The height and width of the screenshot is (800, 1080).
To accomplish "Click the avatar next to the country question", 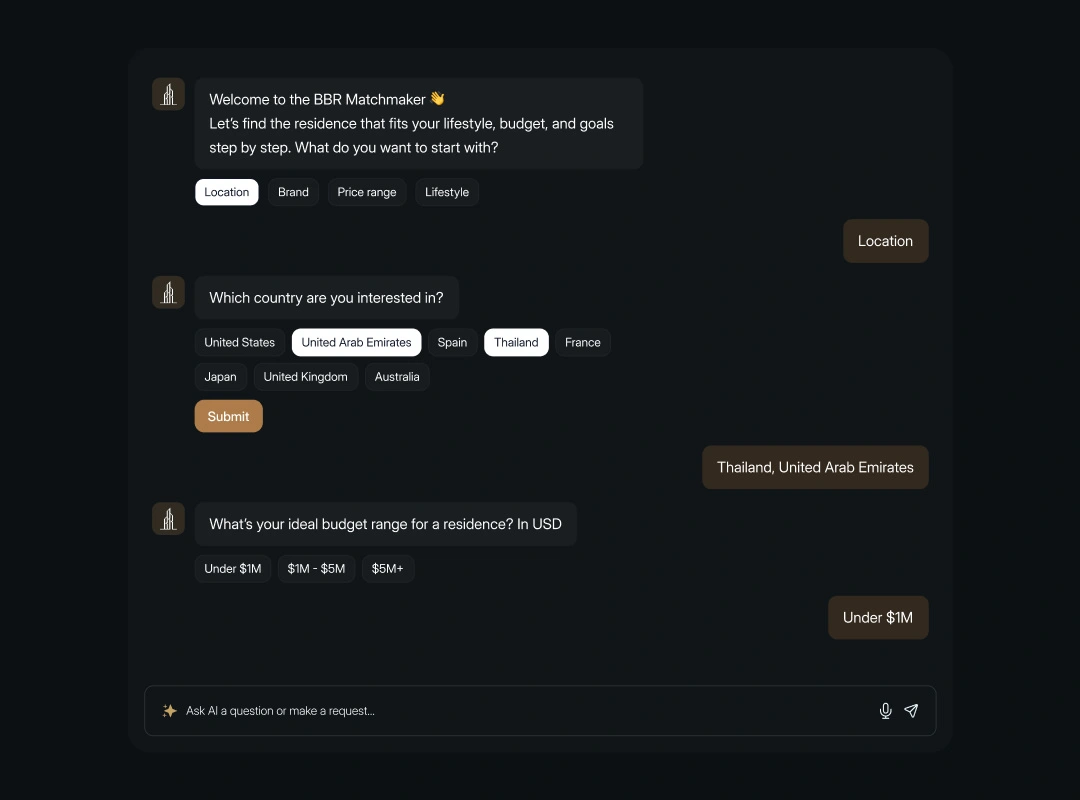I will (168, 293).
